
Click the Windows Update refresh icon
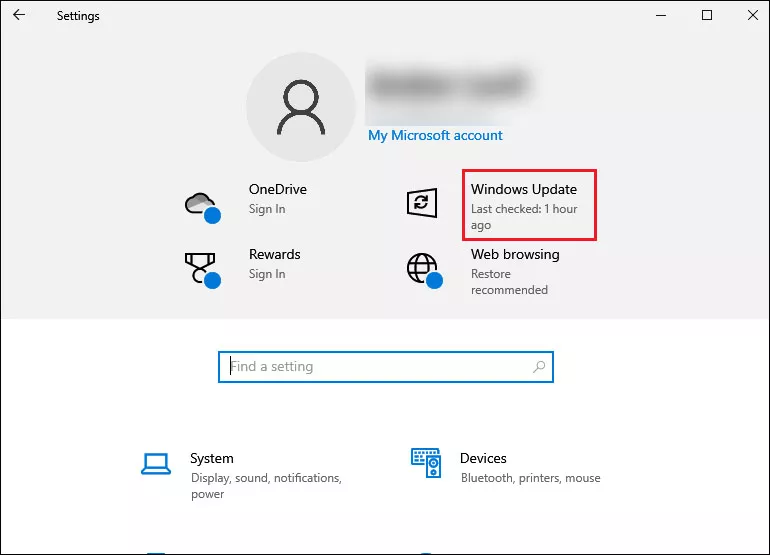[422, 202]
